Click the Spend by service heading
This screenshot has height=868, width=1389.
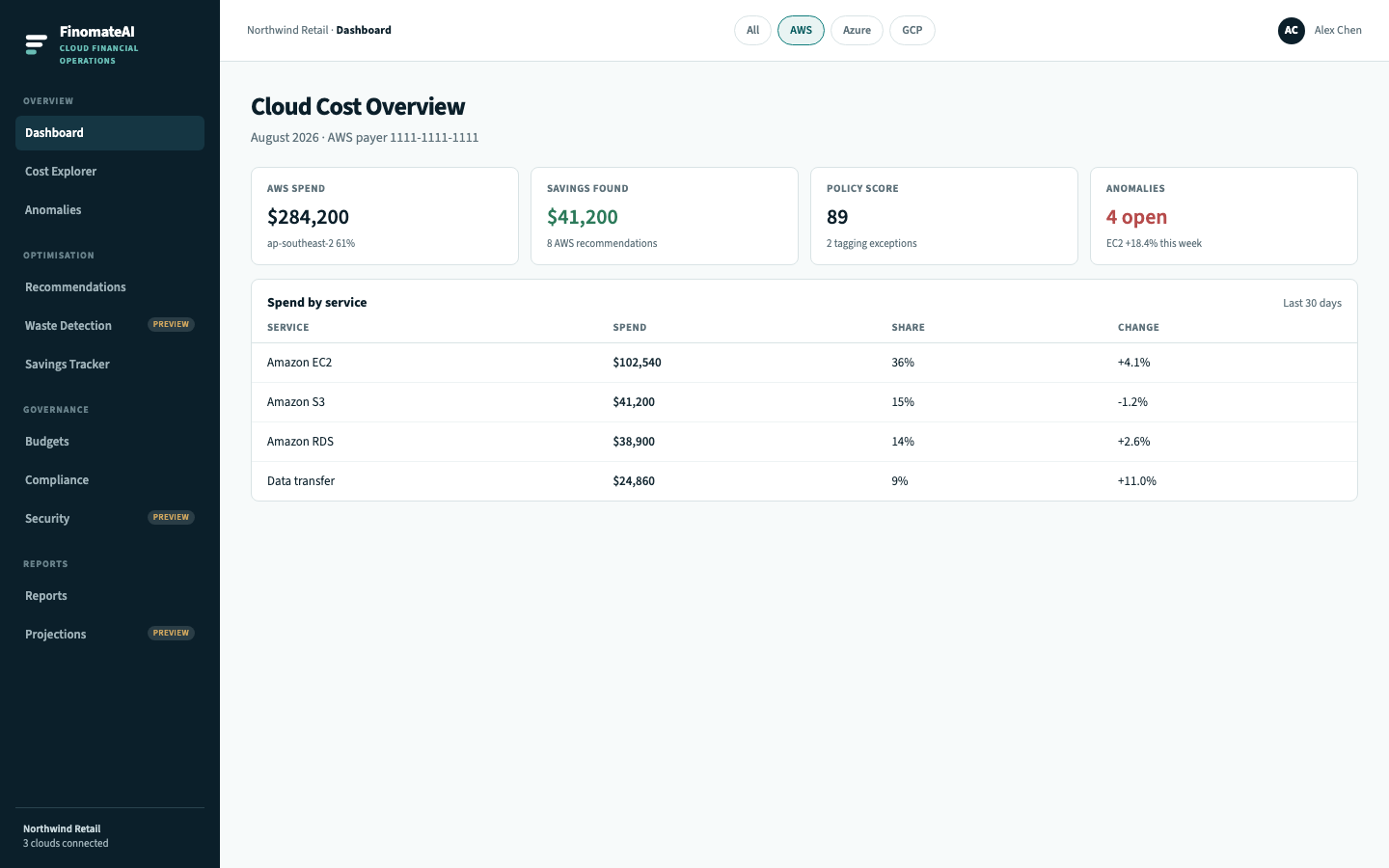coord(316,303)
